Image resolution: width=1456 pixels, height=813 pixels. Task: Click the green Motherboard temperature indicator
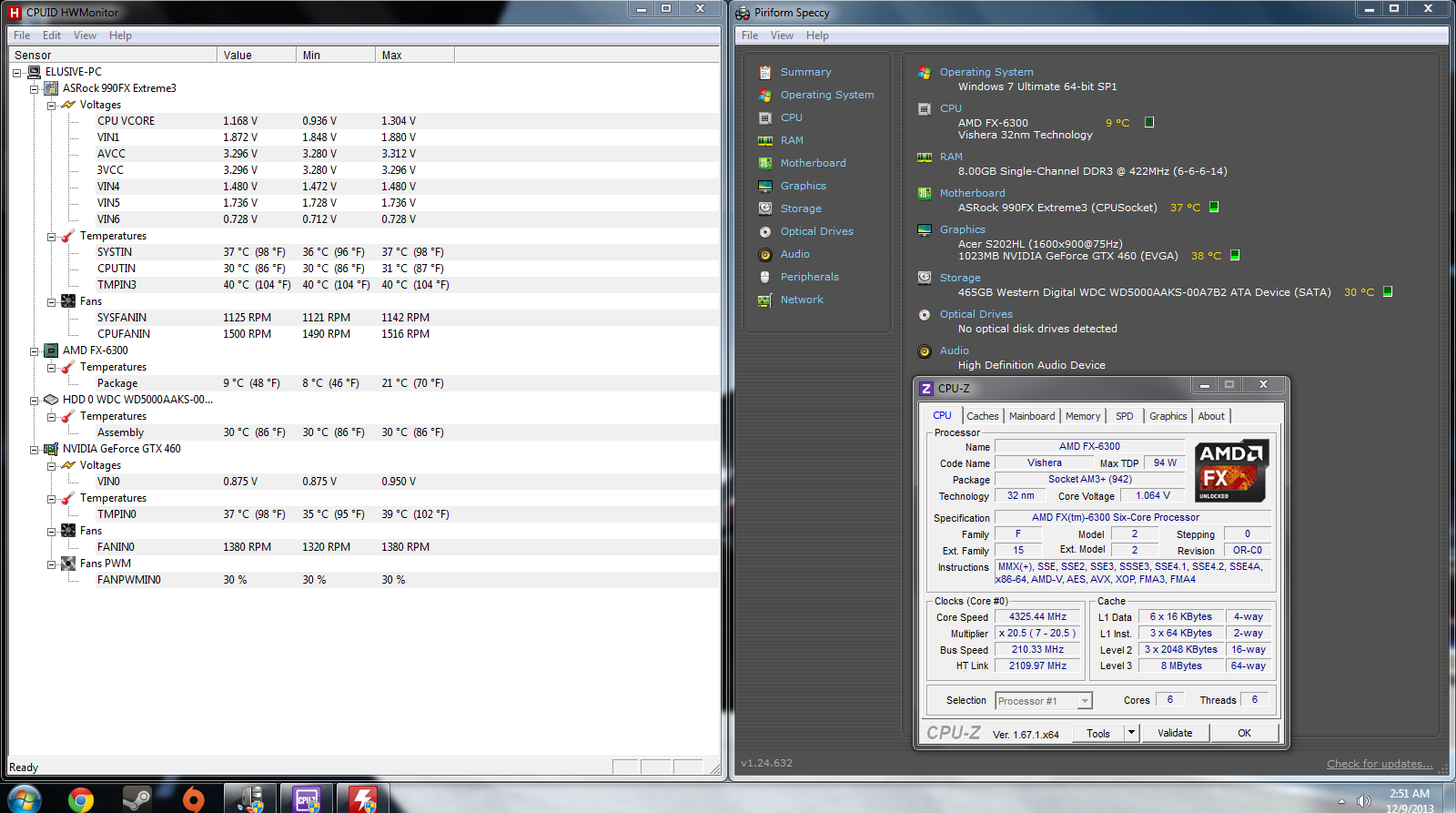click(1214, 207)
